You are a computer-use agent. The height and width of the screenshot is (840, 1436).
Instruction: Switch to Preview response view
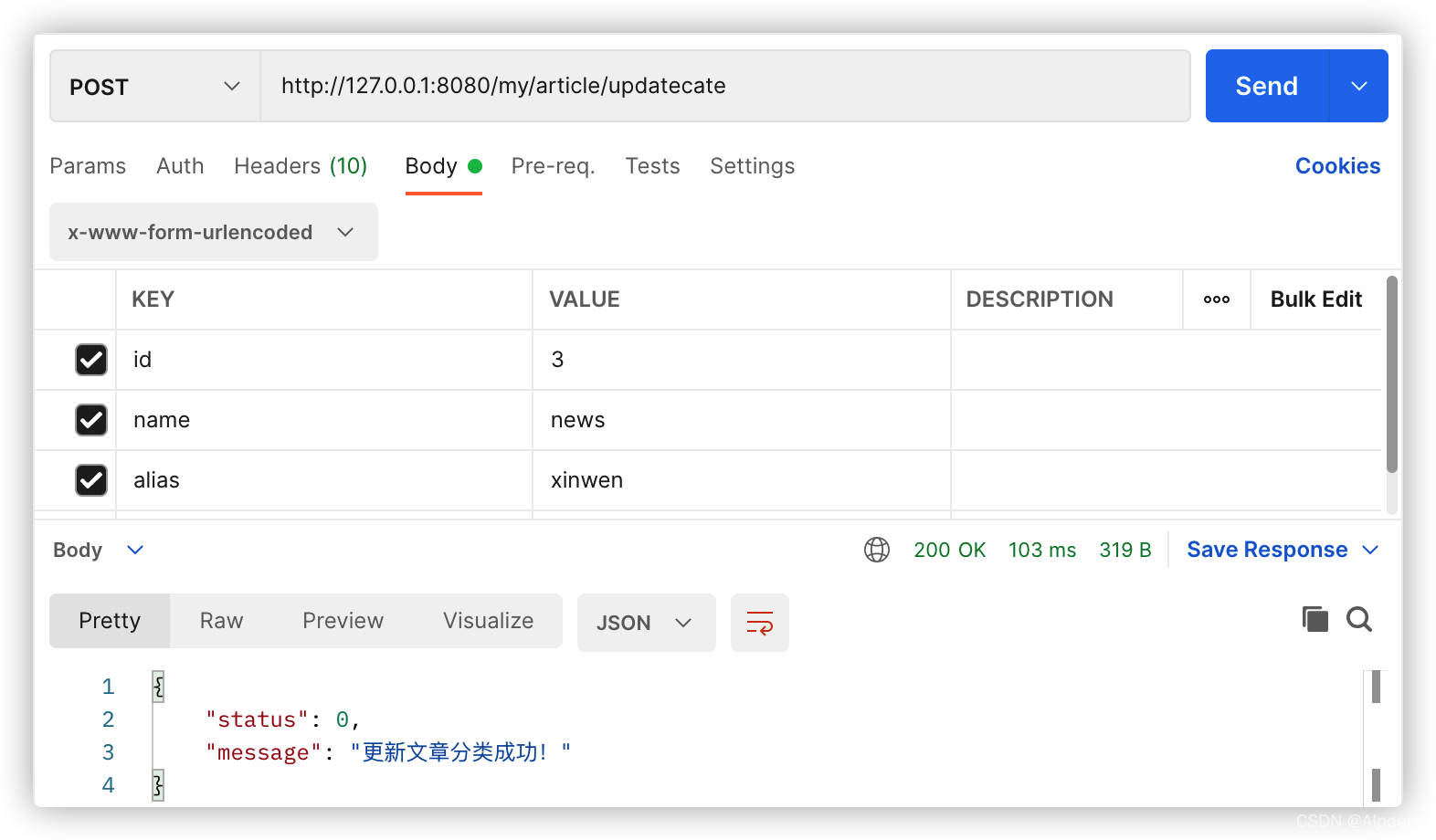pos(343,621)
